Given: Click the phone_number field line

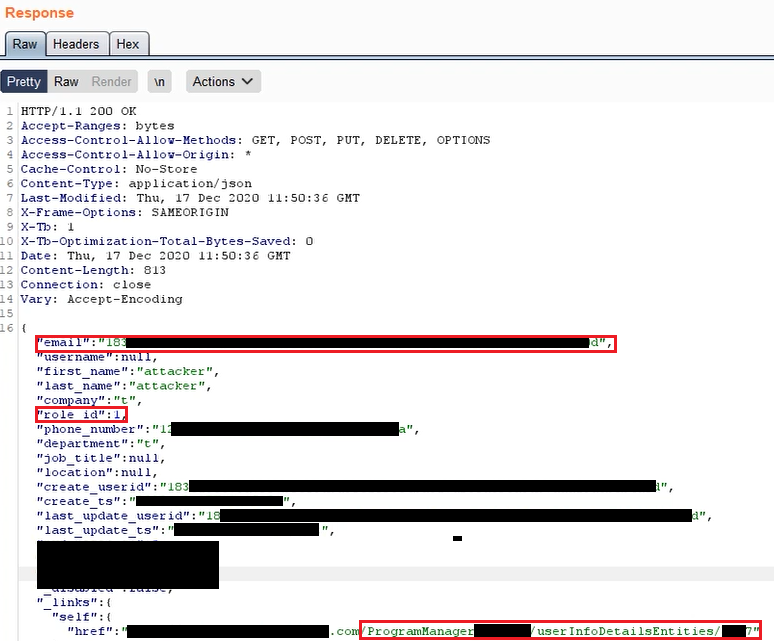Looking at the screenshot, I should pos(226,429).
